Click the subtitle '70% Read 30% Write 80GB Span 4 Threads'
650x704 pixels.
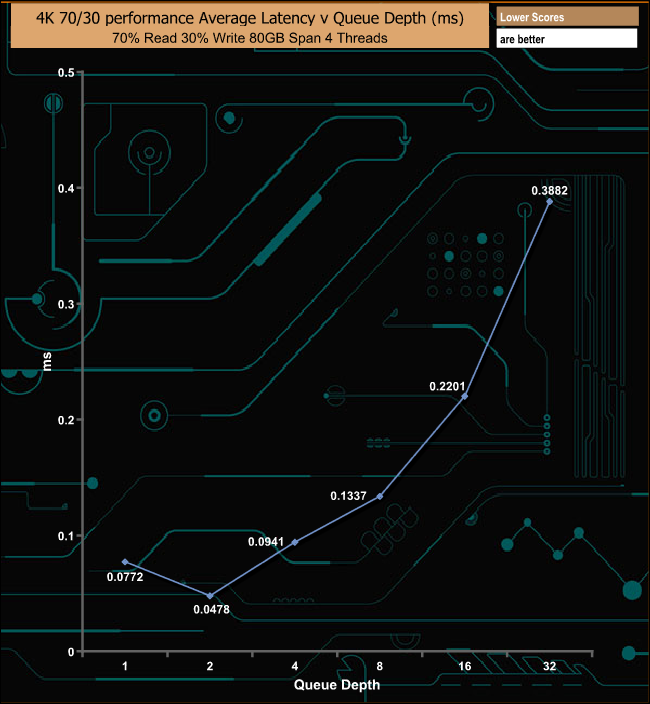point(250,38)
